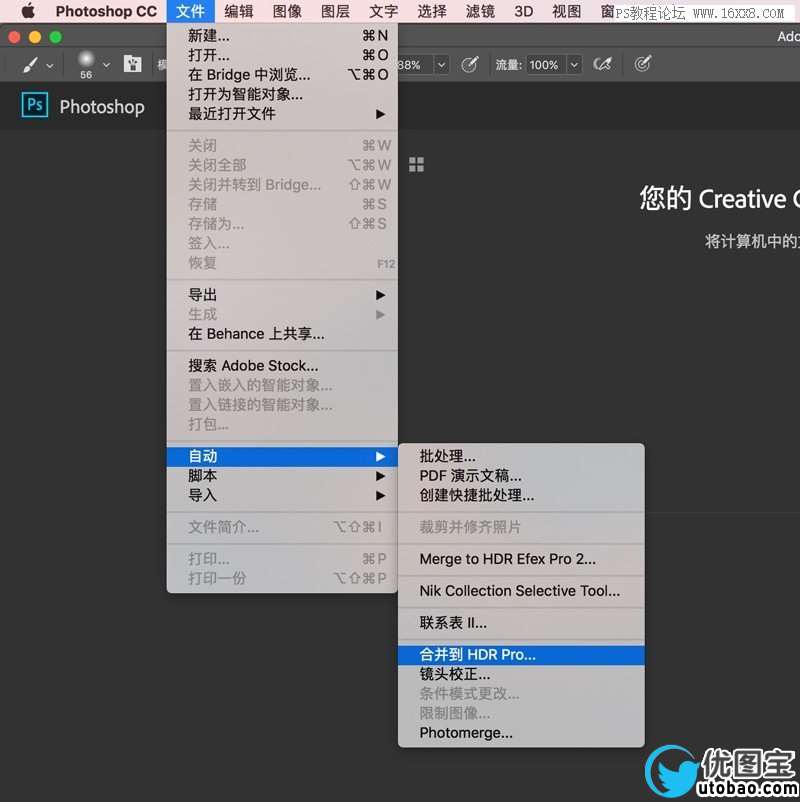Screen dimensions: 800x802
Task: Open the Photoshop CC application menu
Action: click(x=106, y=11)
